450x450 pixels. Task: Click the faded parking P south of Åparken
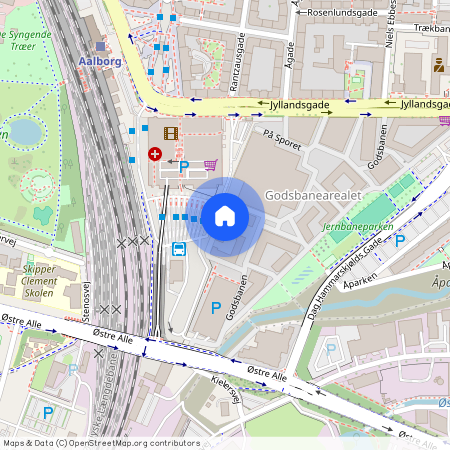(x=331, y=350)
